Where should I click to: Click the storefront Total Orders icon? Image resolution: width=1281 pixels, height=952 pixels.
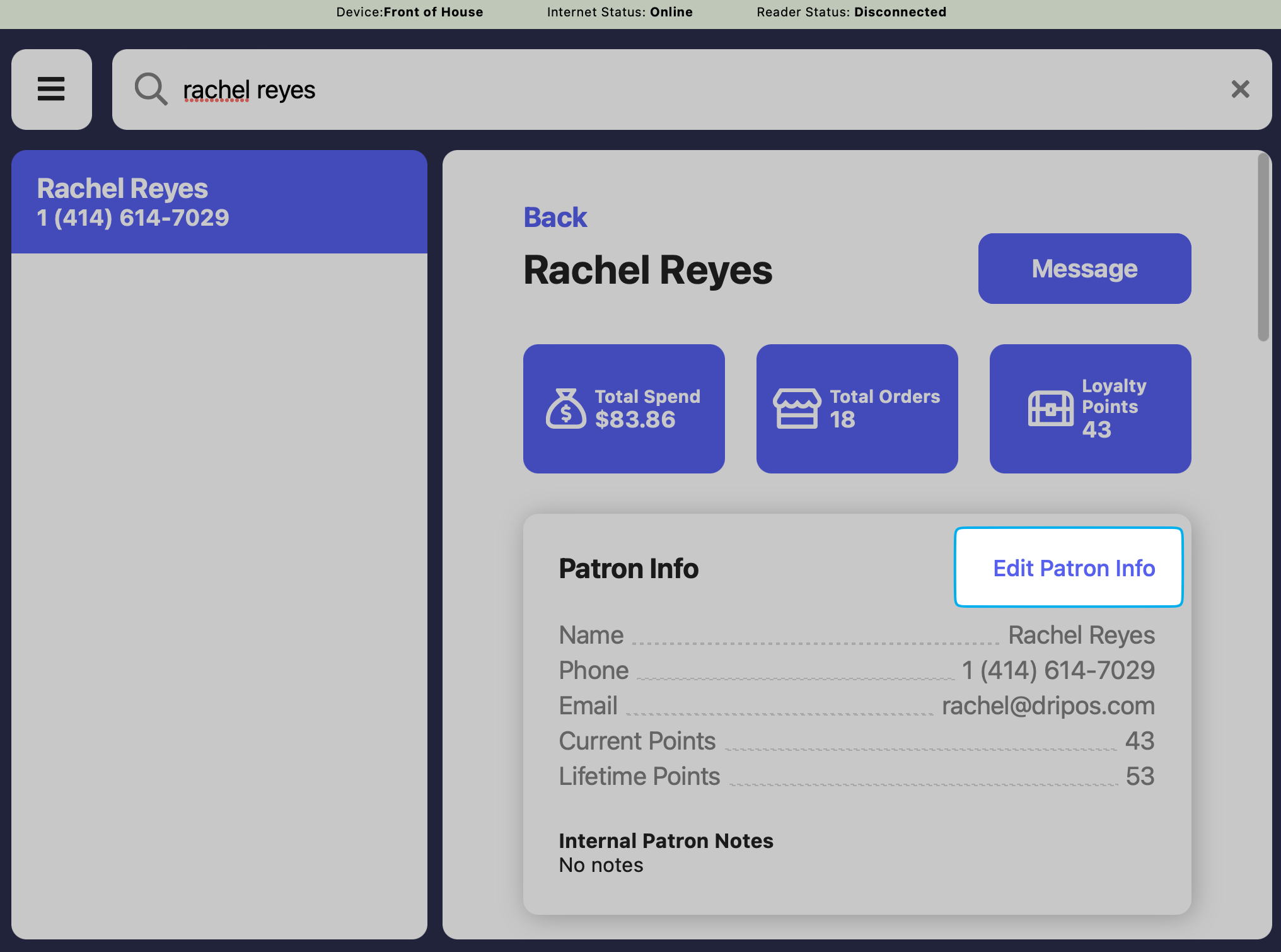coord(797,409)
